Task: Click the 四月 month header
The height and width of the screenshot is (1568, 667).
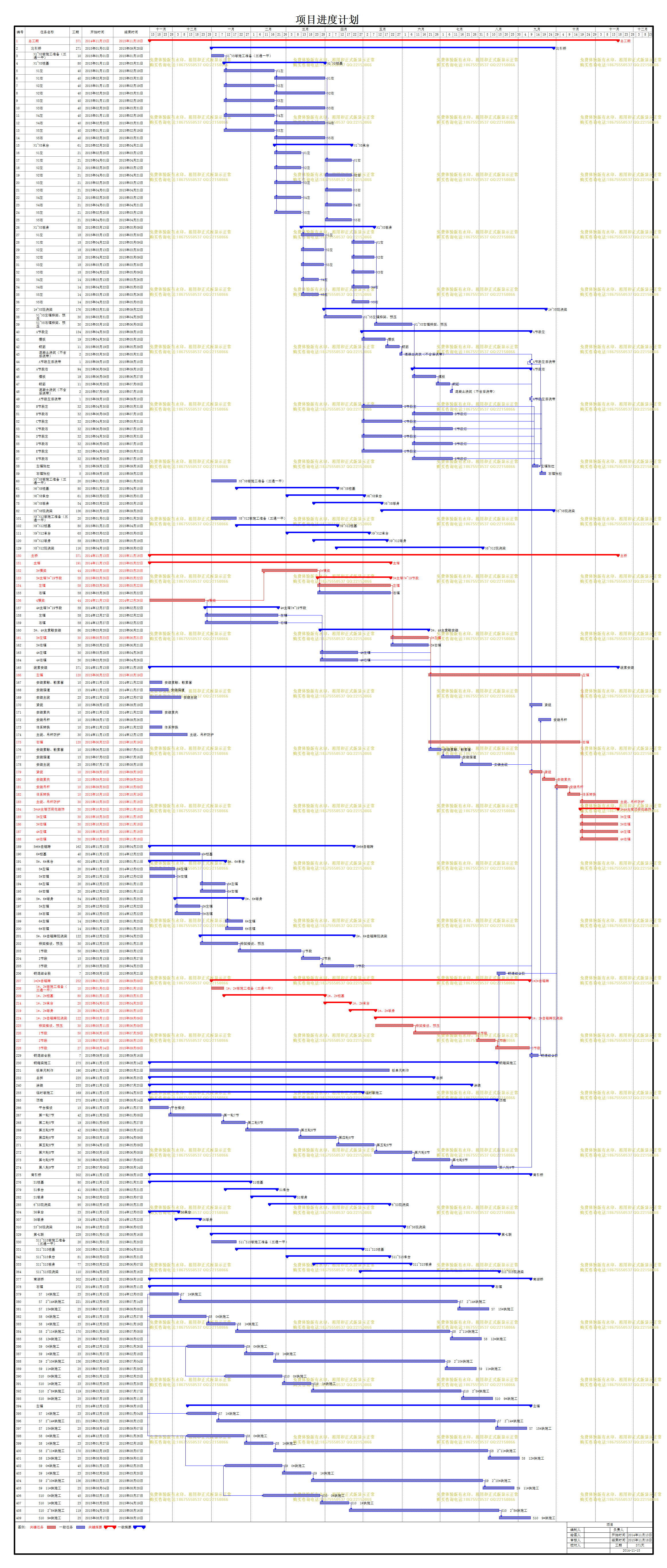Action: pyautogui.click(x=344, y=29)
